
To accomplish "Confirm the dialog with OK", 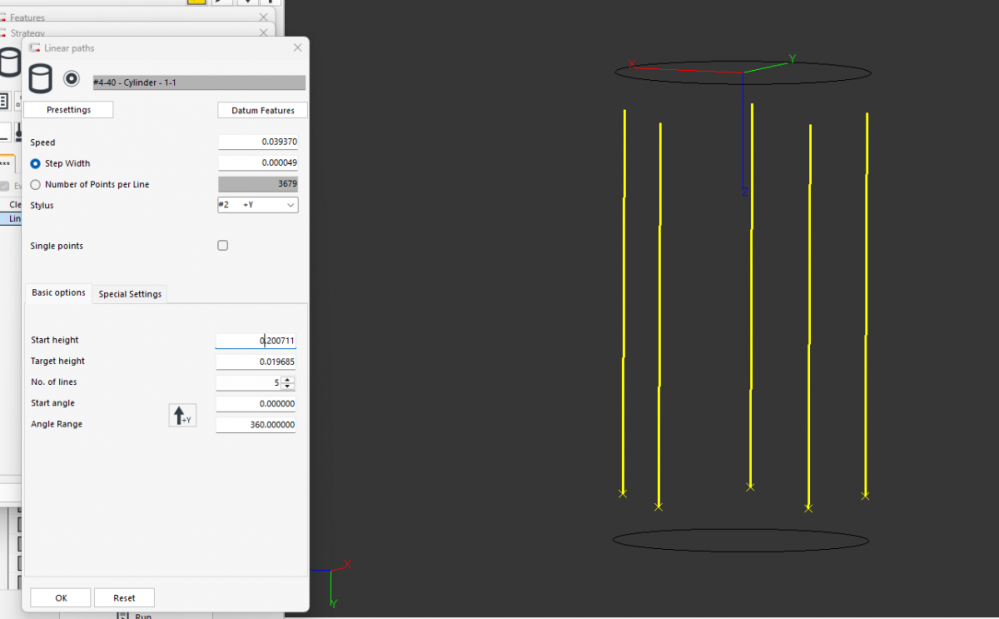I will [x=61, y=598].
